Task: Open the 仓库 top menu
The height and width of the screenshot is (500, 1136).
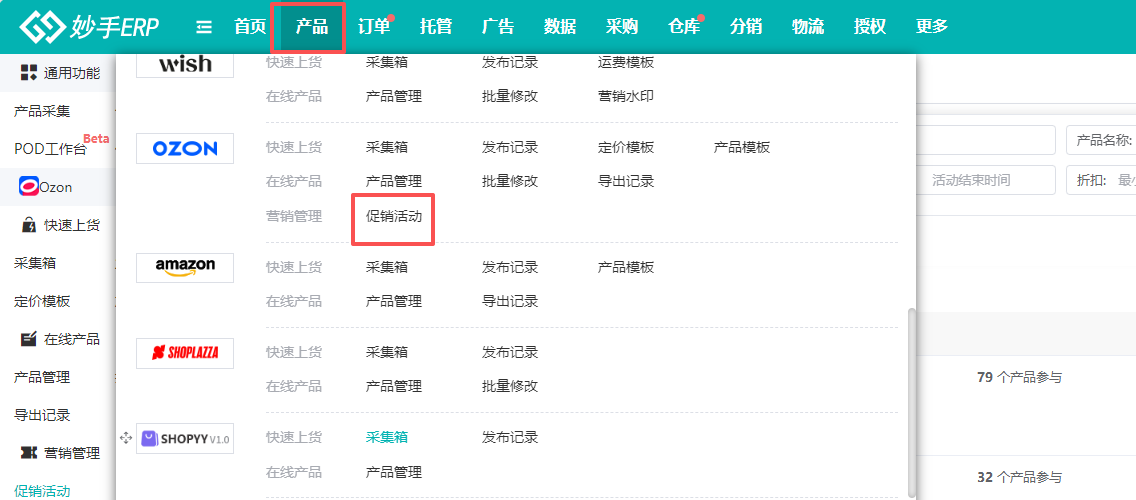Action: click(684, 27)
